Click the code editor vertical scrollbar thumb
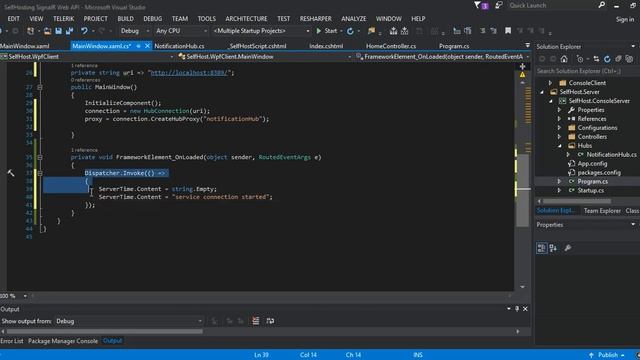Viewport: 640px width, 360px height. click(523, 190)
